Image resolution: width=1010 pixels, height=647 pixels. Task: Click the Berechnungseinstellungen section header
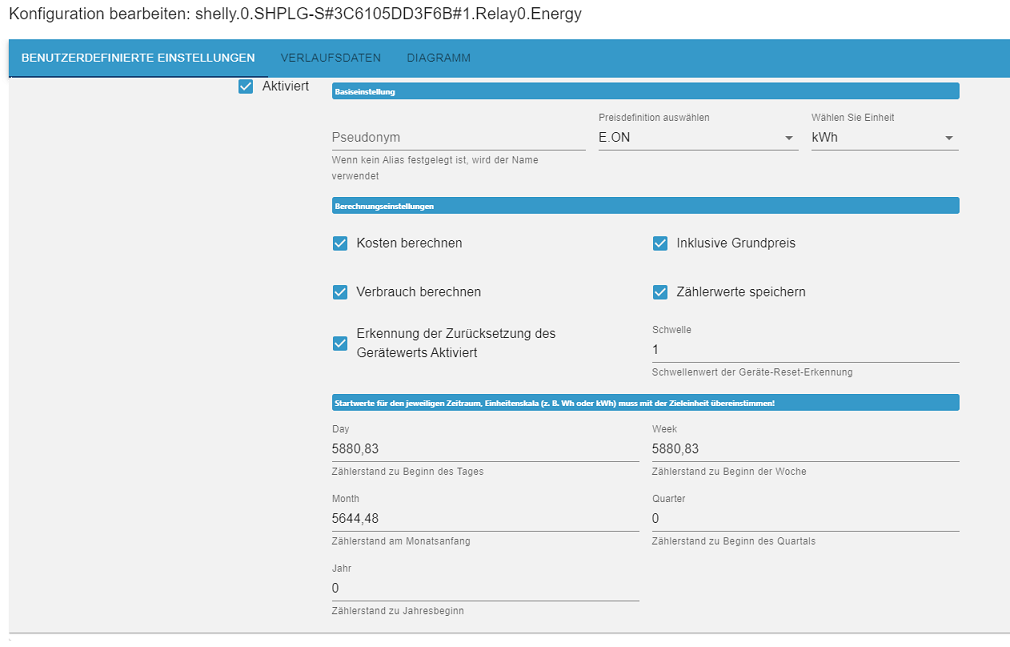(645, 206)
